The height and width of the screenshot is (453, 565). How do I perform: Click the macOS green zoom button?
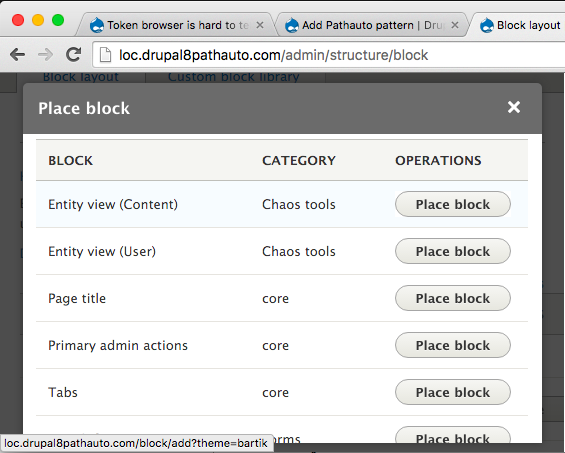coord(58,20)
